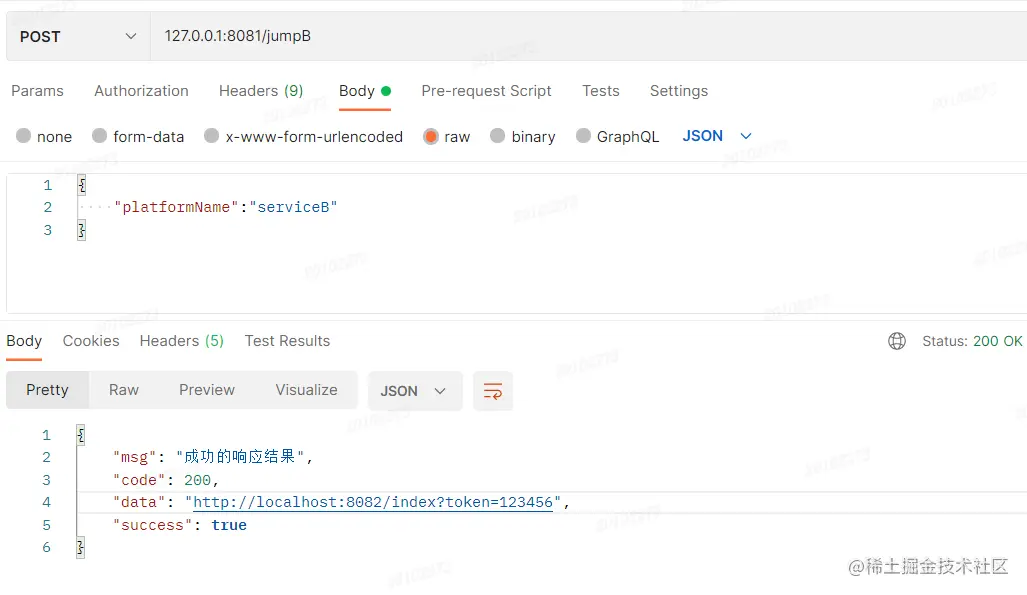Click the "success": true response line
The image size is (1027, 595).
pyautogui.click(x=180, y=525)
